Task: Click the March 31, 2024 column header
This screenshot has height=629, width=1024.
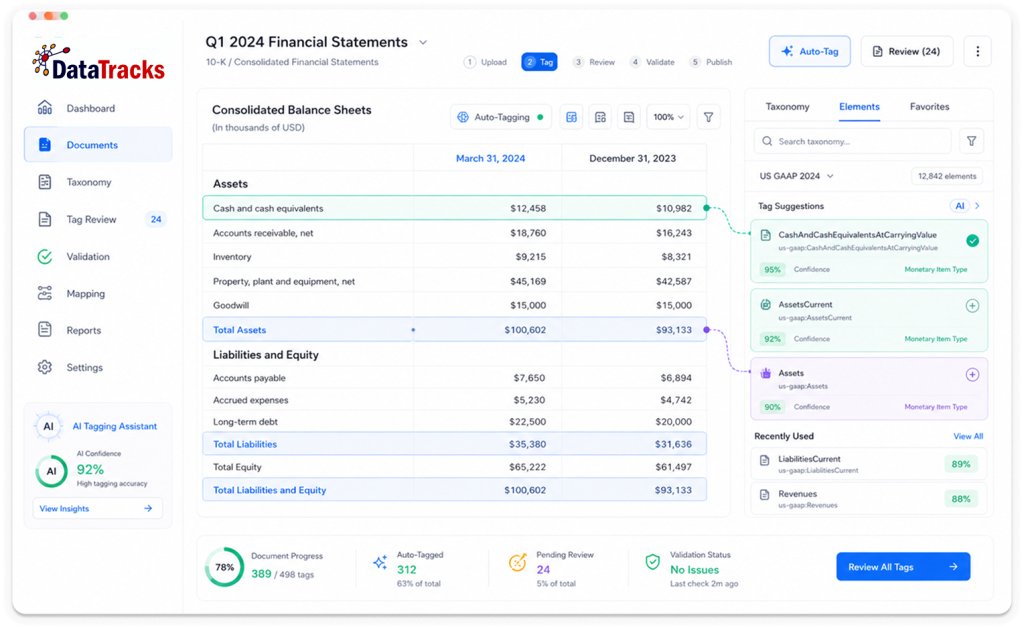Action: coord(490,159)
